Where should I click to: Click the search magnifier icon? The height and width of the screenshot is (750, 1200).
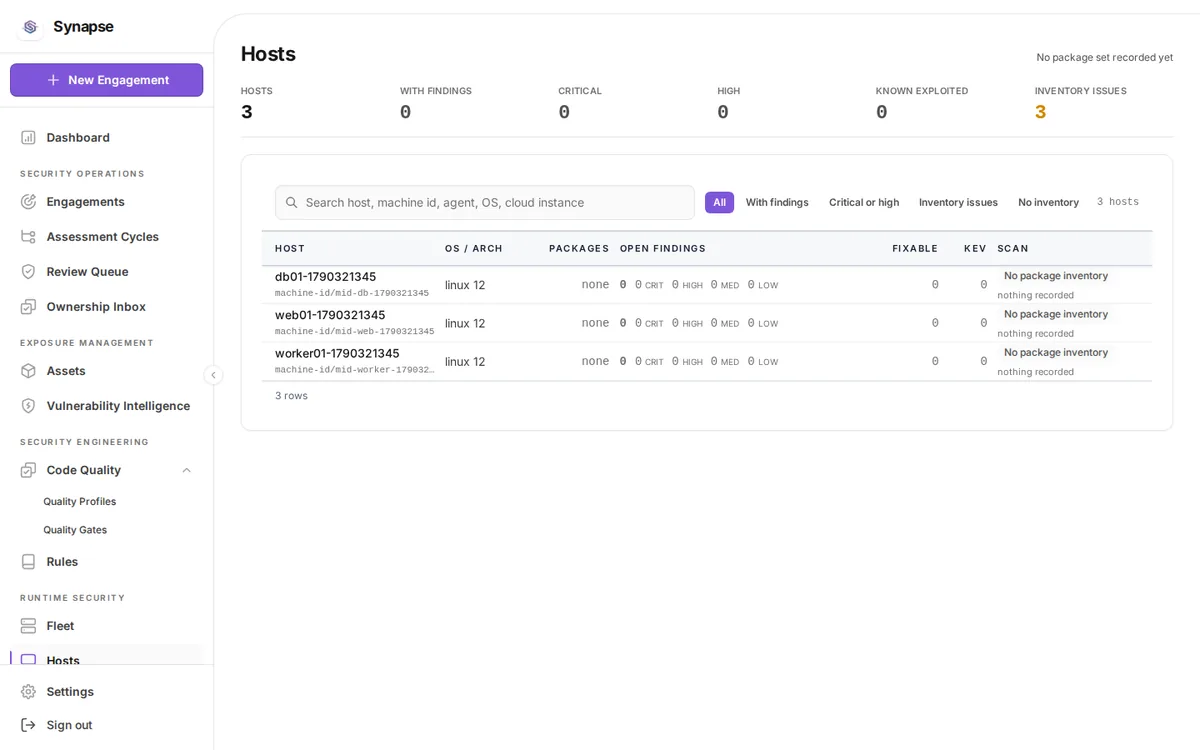pyautogui.click(x=292, y=202)
